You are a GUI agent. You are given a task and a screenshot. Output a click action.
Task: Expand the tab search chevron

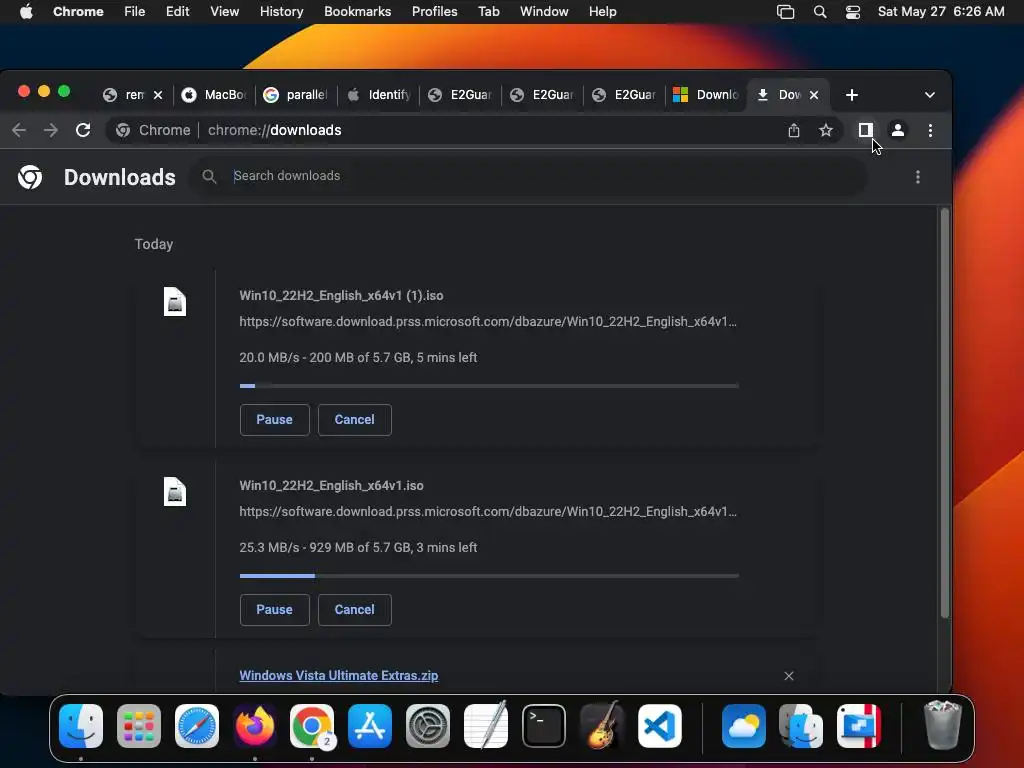(x=929, y=95)
